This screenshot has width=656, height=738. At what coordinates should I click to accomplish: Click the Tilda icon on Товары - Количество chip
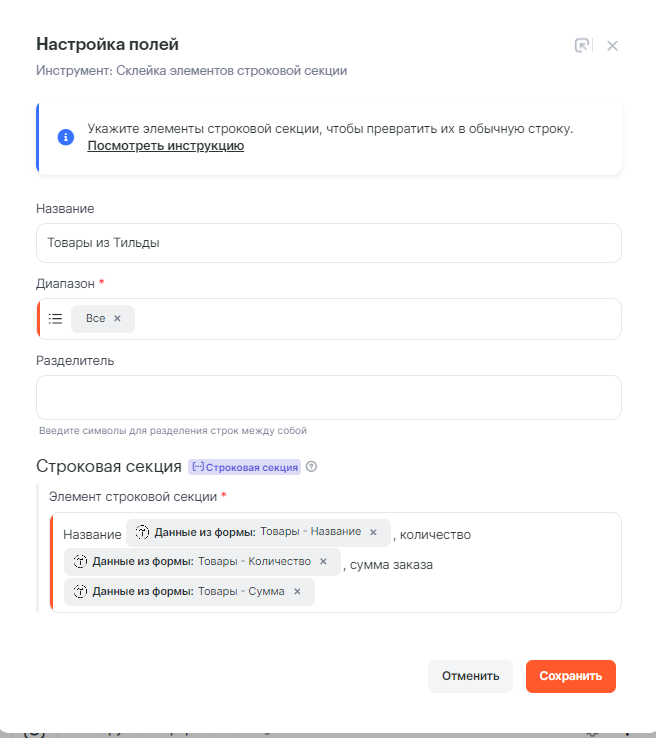click(x=80, y=562)
